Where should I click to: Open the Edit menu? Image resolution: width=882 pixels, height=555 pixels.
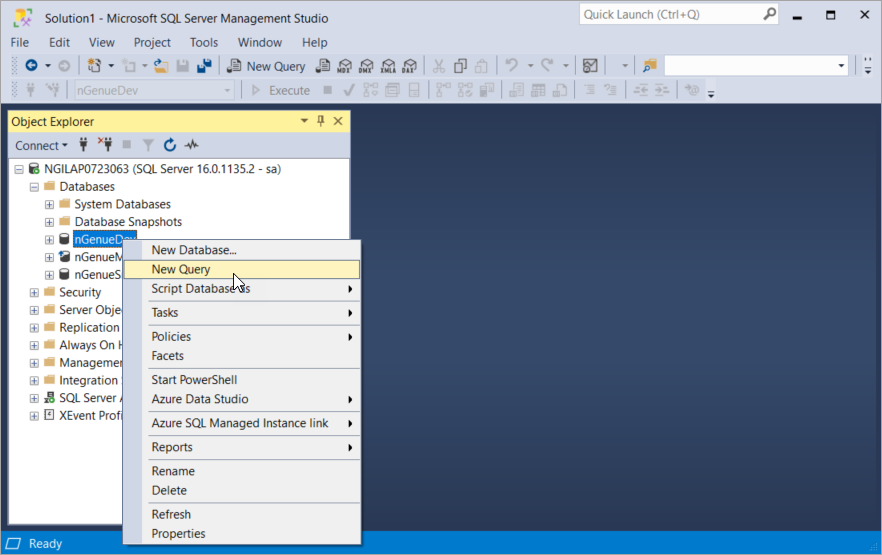tap(59, 42)
